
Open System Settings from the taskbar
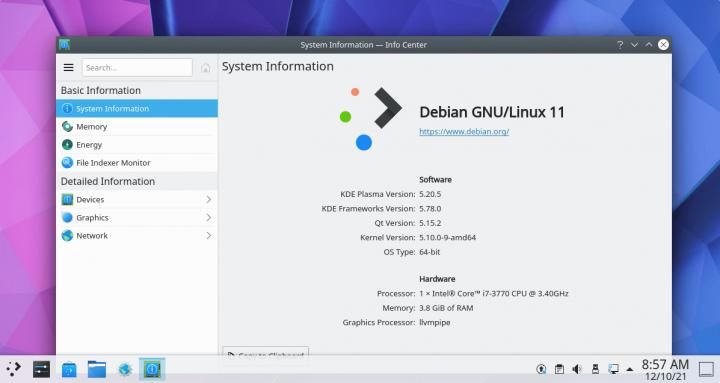(x=41, y=369)
